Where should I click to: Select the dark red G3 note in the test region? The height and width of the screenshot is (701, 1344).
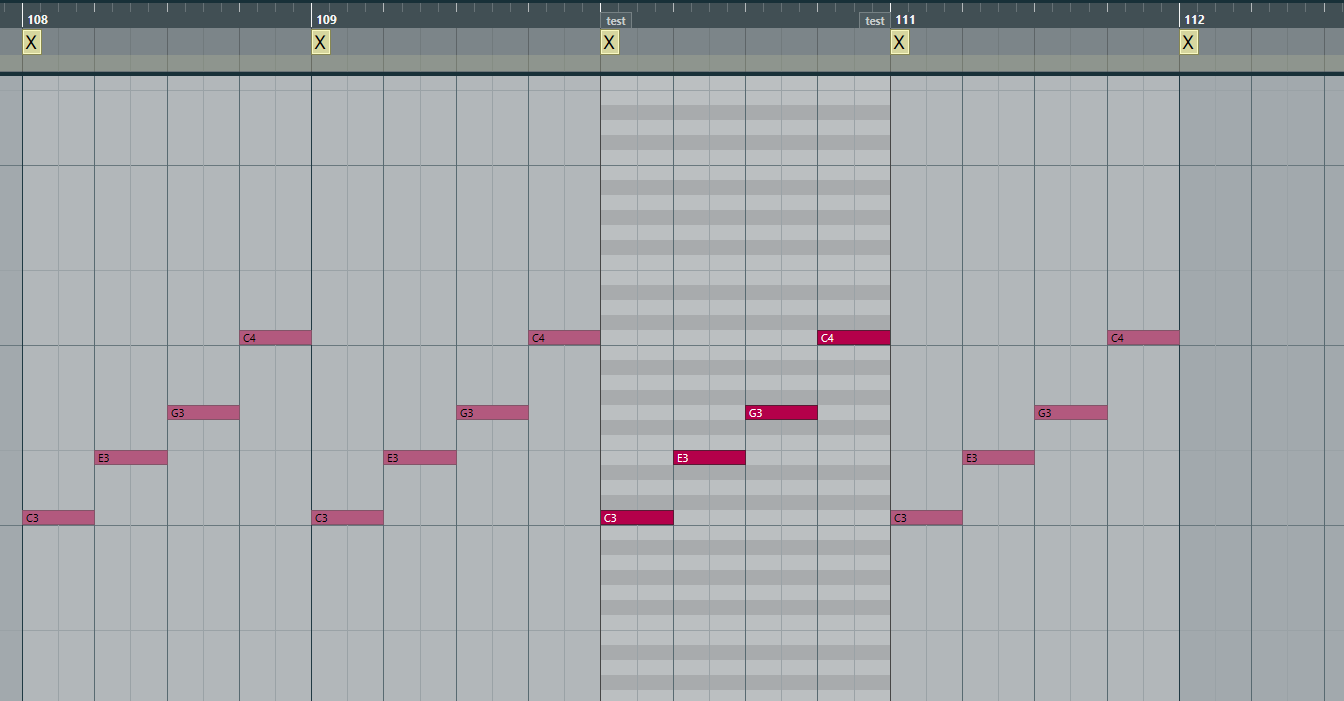(x=781, y=411)
